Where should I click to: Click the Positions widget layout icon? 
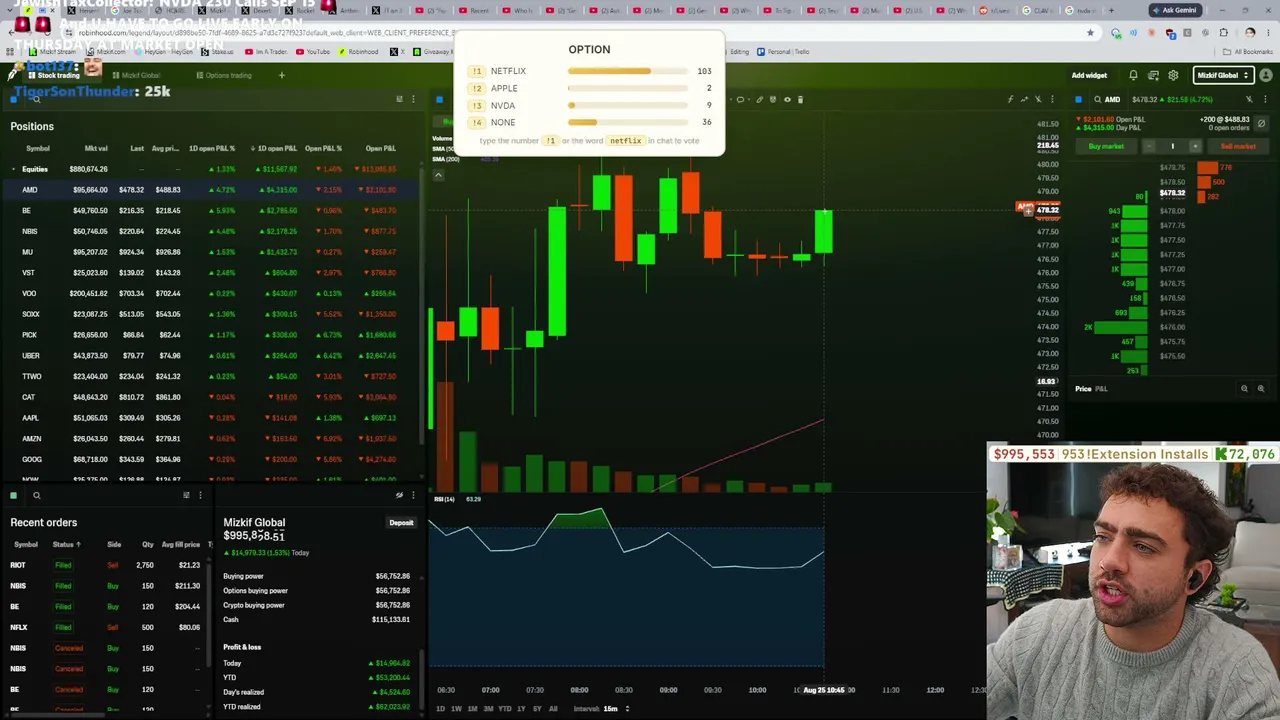tap(399, 99)
